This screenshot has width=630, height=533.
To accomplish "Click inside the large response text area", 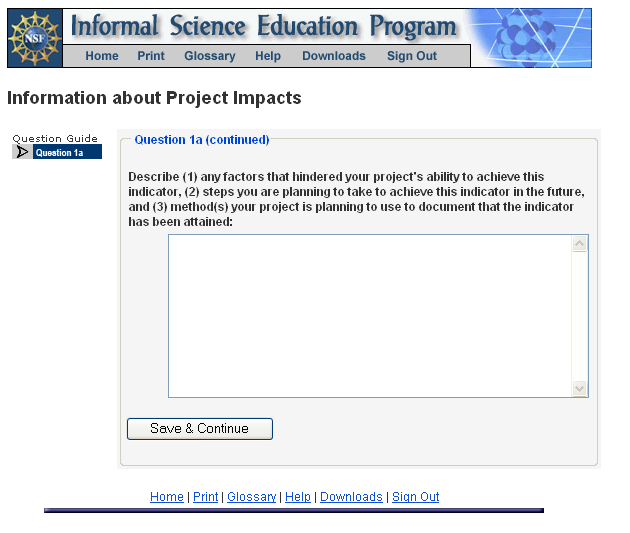I will (370, 315).
